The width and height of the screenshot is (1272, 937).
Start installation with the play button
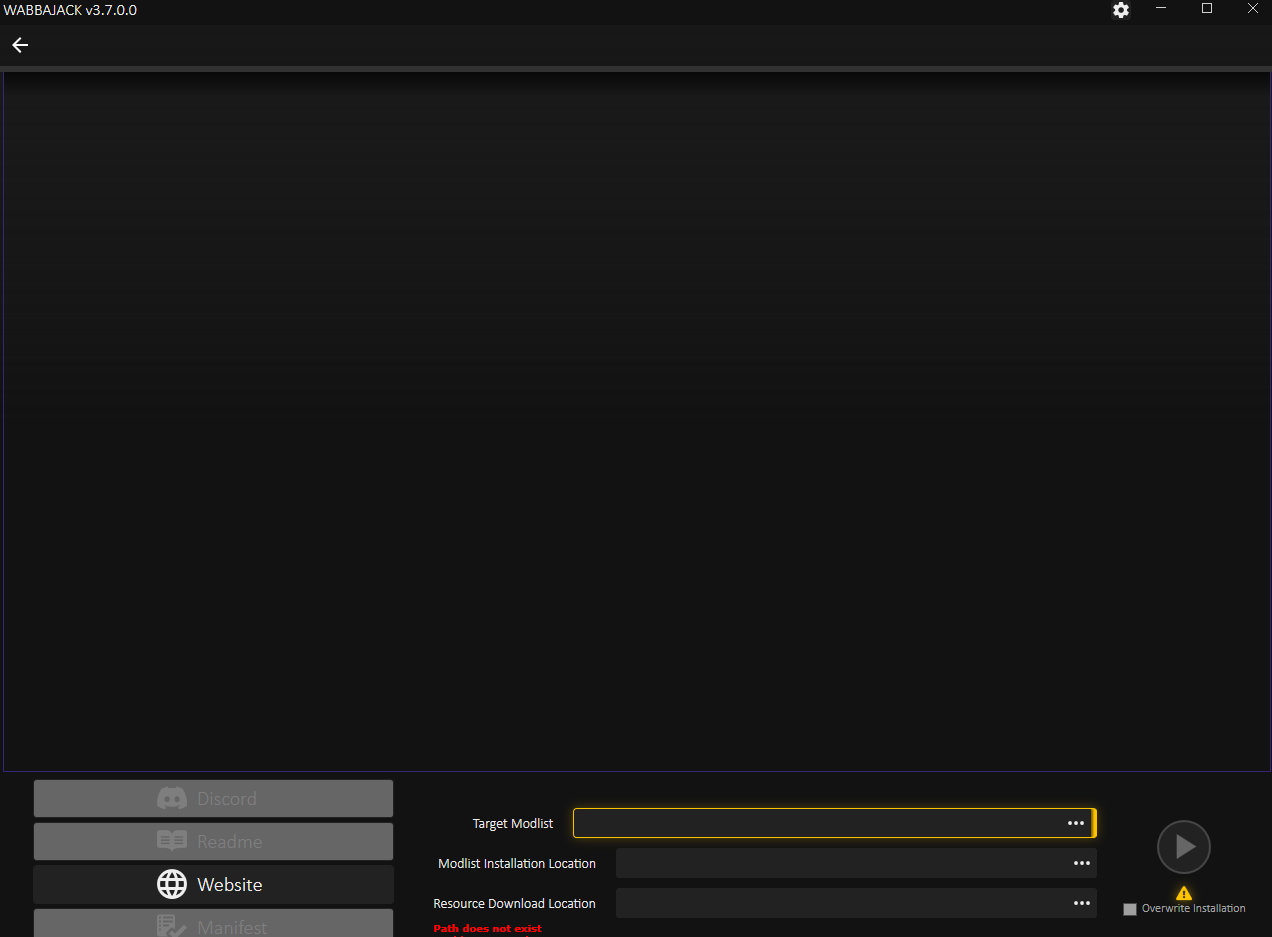(1184, 847)
